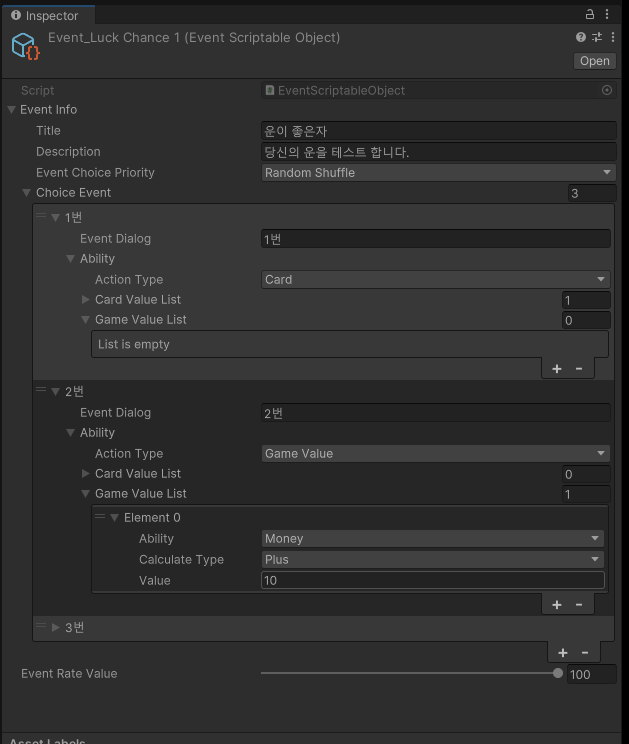Click the 1번 Card Value List size field
The width and height of the screenshot is (629, 744).
tap(586, 300)
